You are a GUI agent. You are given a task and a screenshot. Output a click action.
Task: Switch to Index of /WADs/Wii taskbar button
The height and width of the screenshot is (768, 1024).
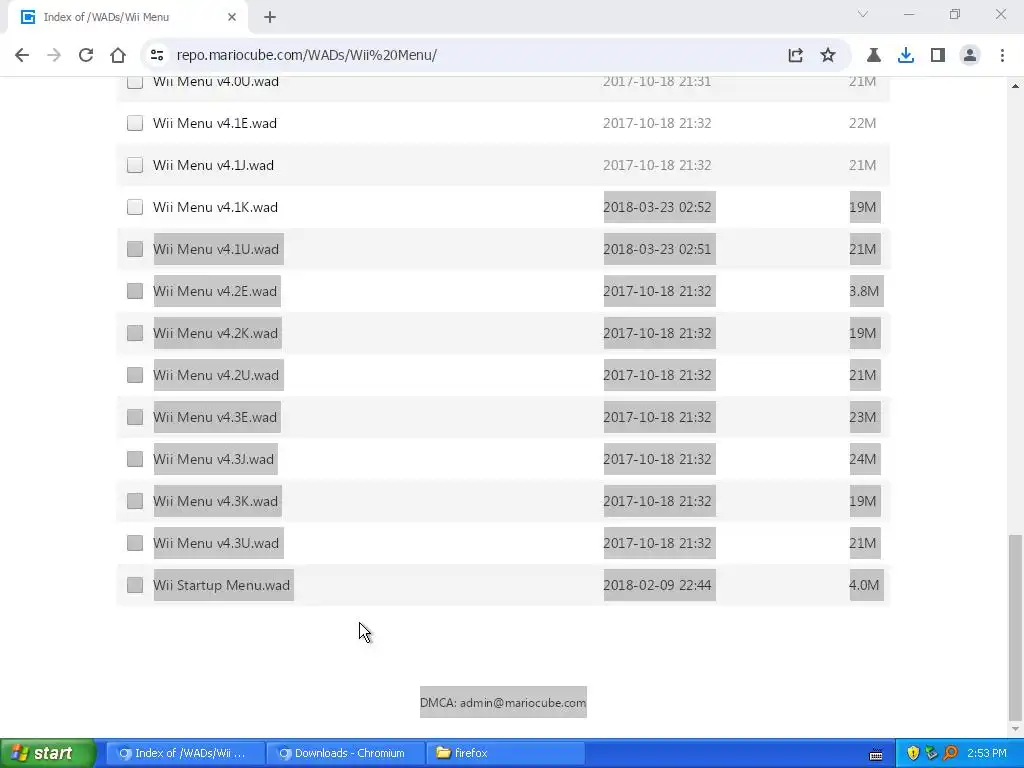(185, 753)
